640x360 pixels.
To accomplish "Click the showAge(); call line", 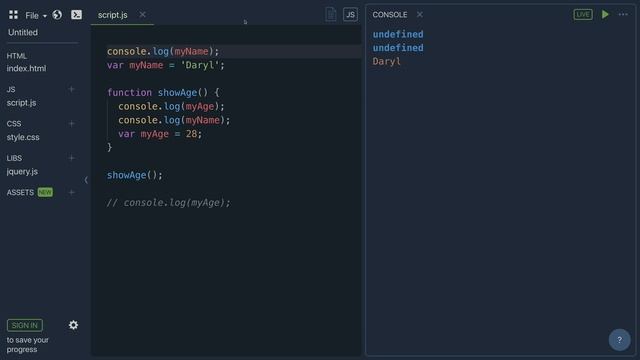I will [x=135, y=175].
